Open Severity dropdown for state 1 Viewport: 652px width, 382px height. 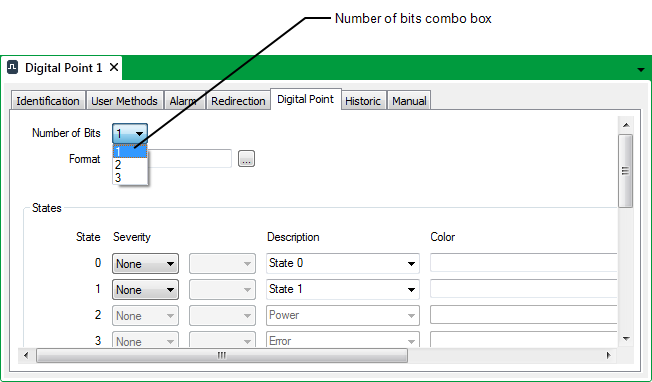pos(145,290)
